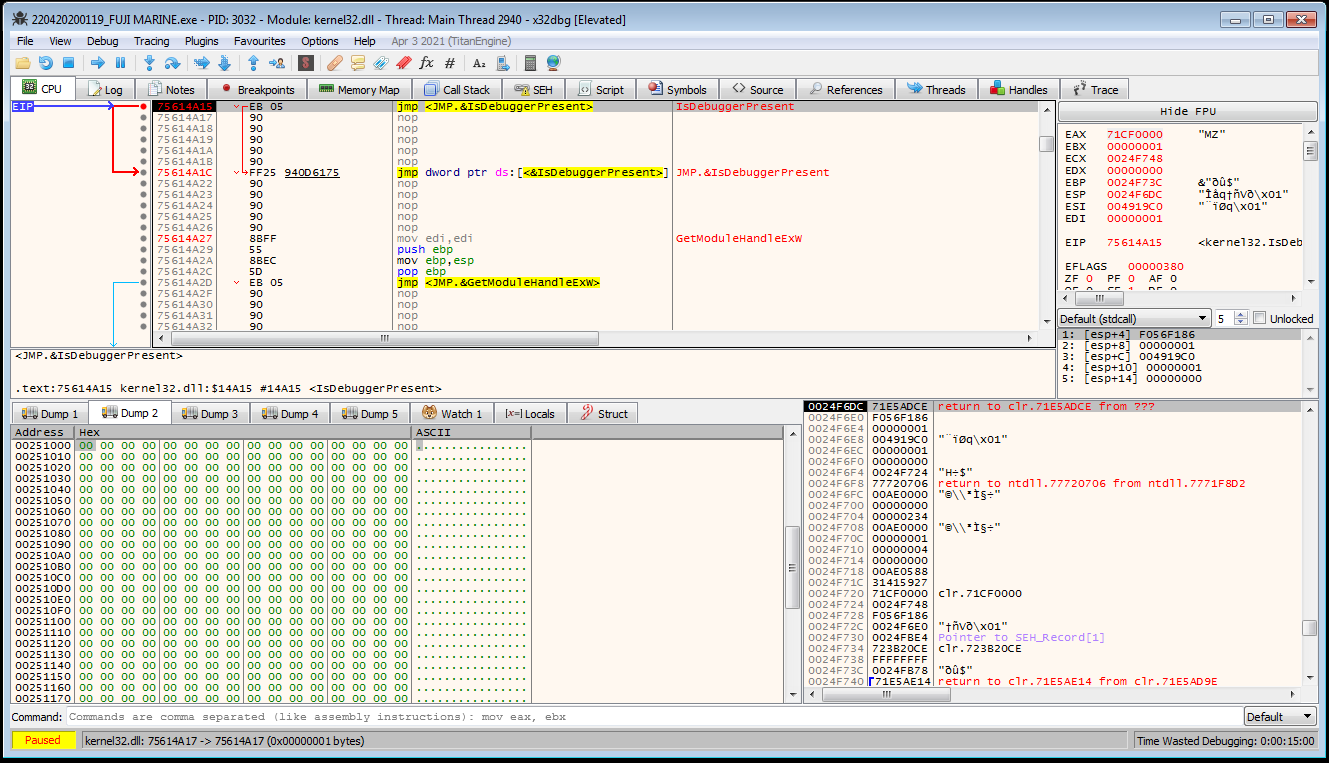Viewport: 1329px width, 763px height.
Task: Switch to the Breakpoints tab
Action: pyautogui.click(x=256, y=89)
